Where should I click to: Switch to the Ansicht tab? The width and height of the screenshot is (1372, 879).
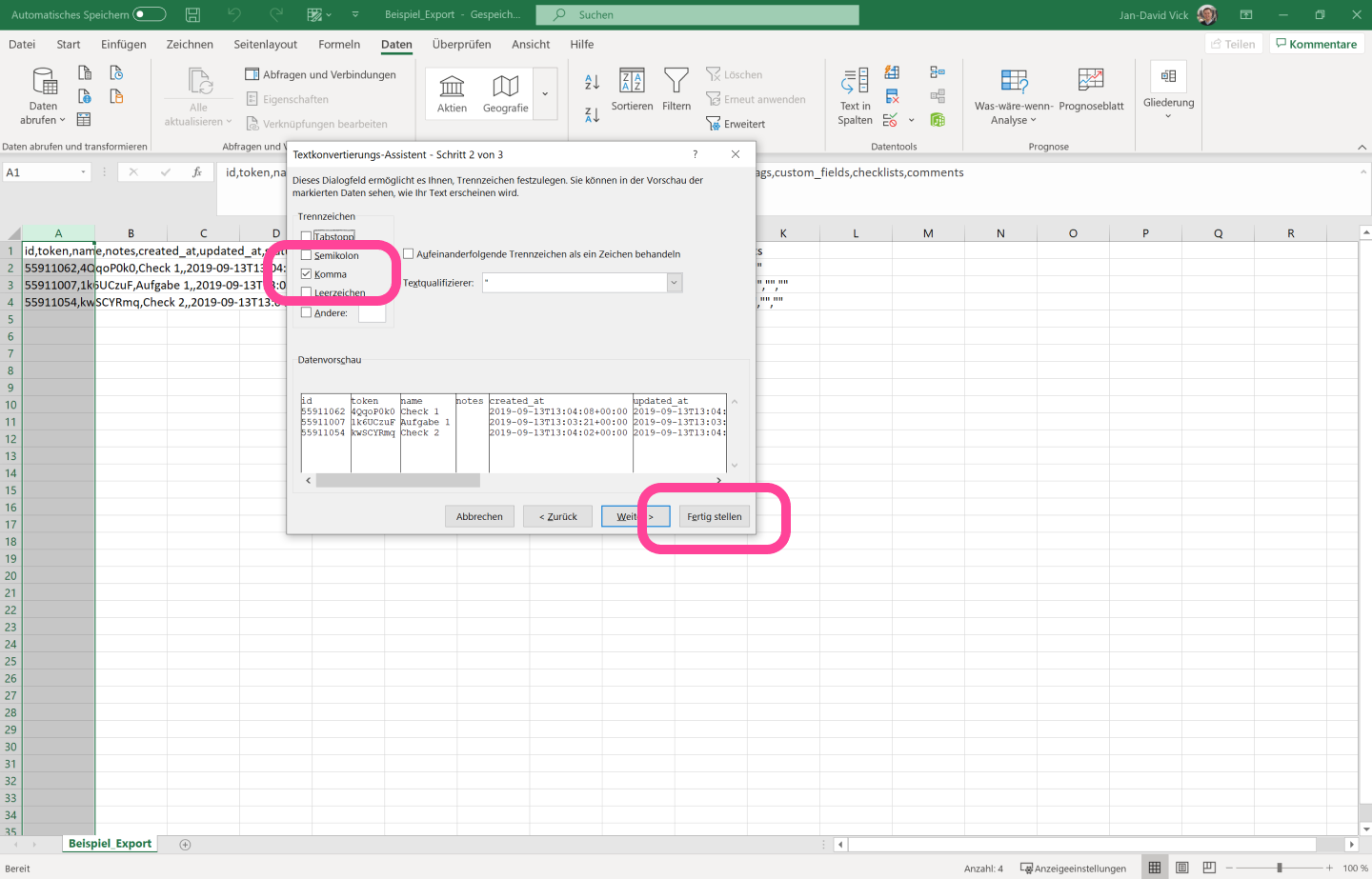click(531, 44)
